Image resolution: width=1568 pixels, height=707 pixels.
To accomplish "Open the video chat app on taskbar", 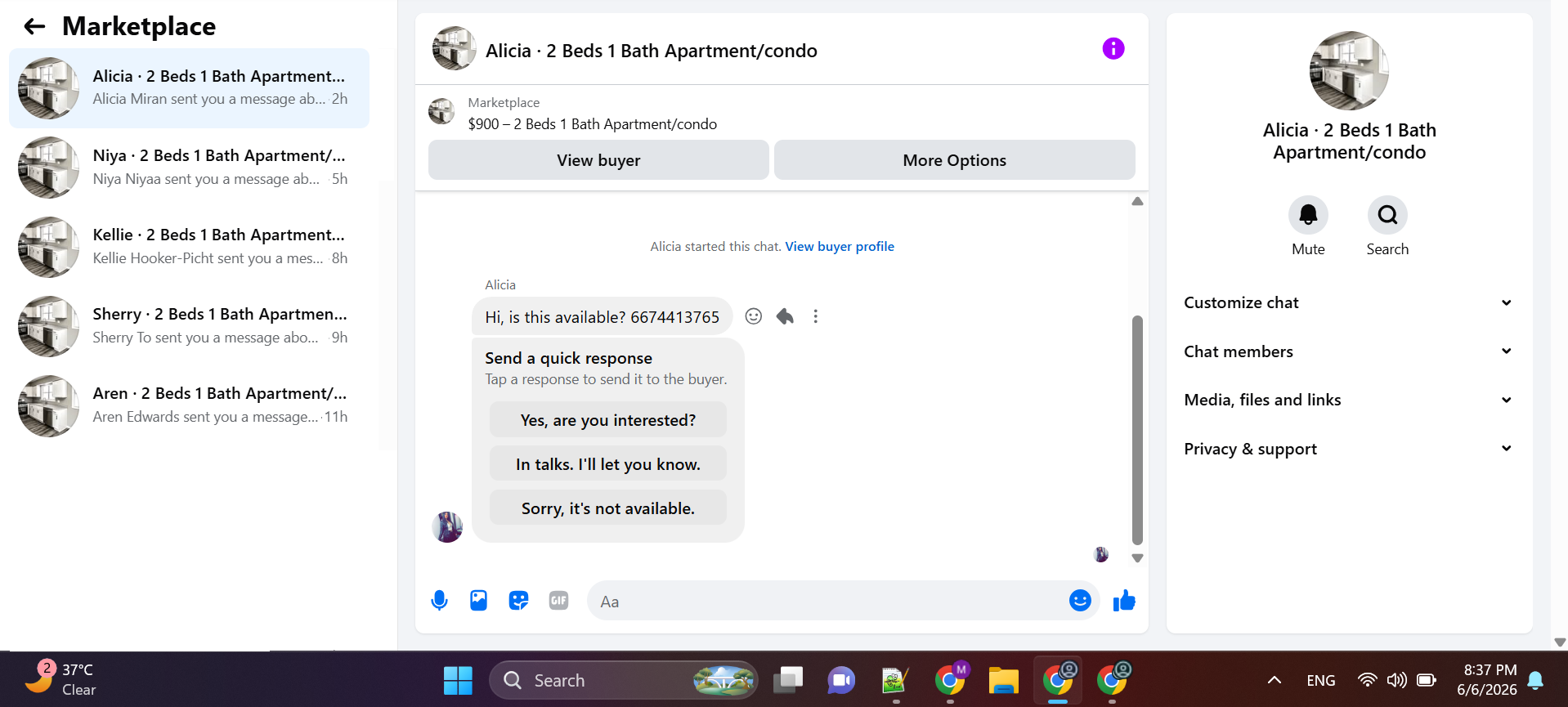I will 840,680.
